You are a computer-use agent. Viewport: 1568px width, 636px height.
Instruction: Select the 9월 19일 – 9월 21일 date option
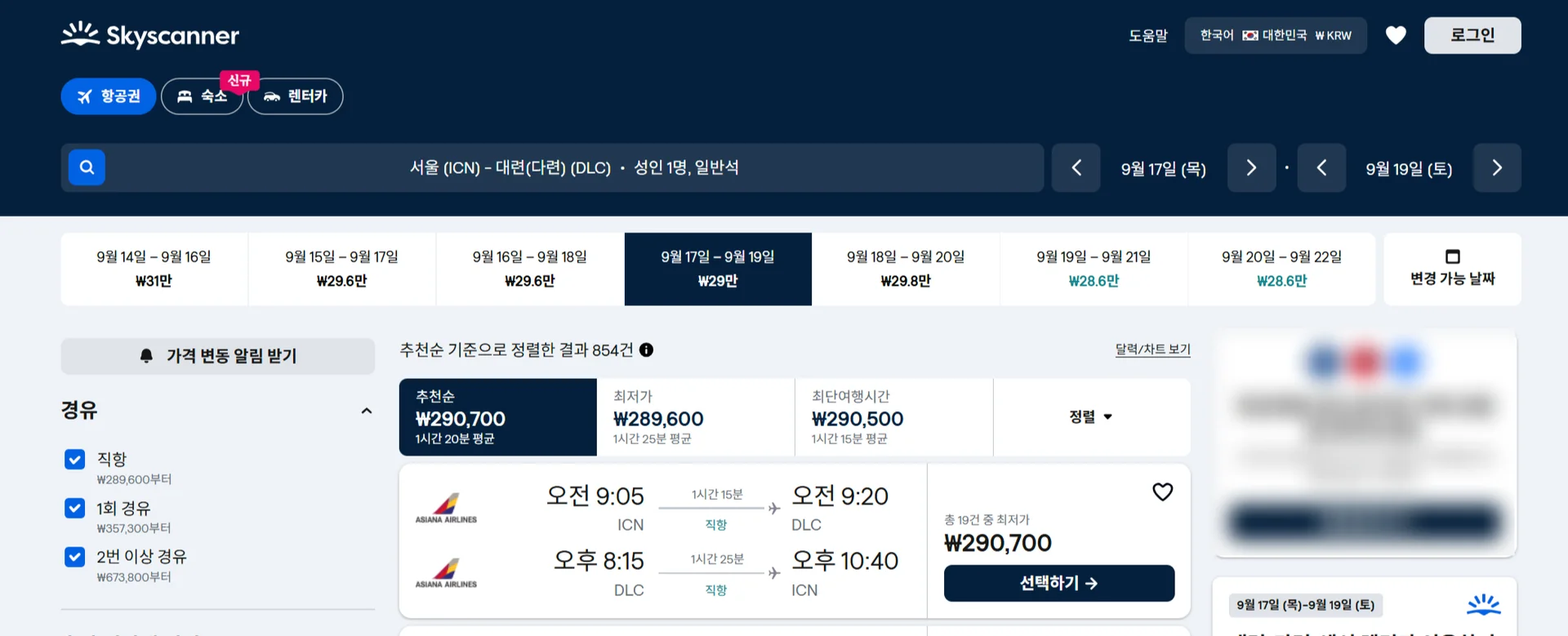click(1094, 269)
